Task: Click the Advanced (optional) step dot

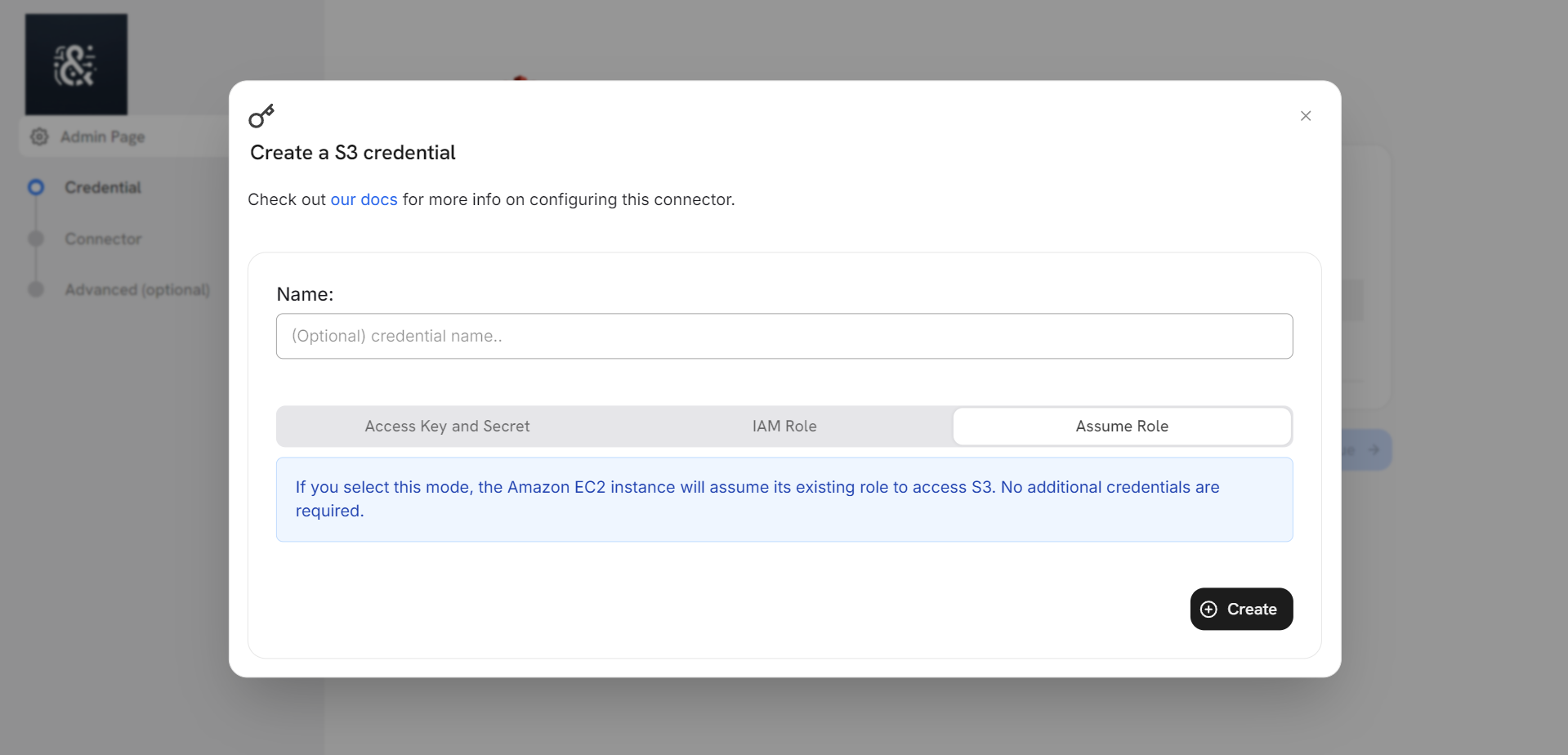Action: point(36,289)
